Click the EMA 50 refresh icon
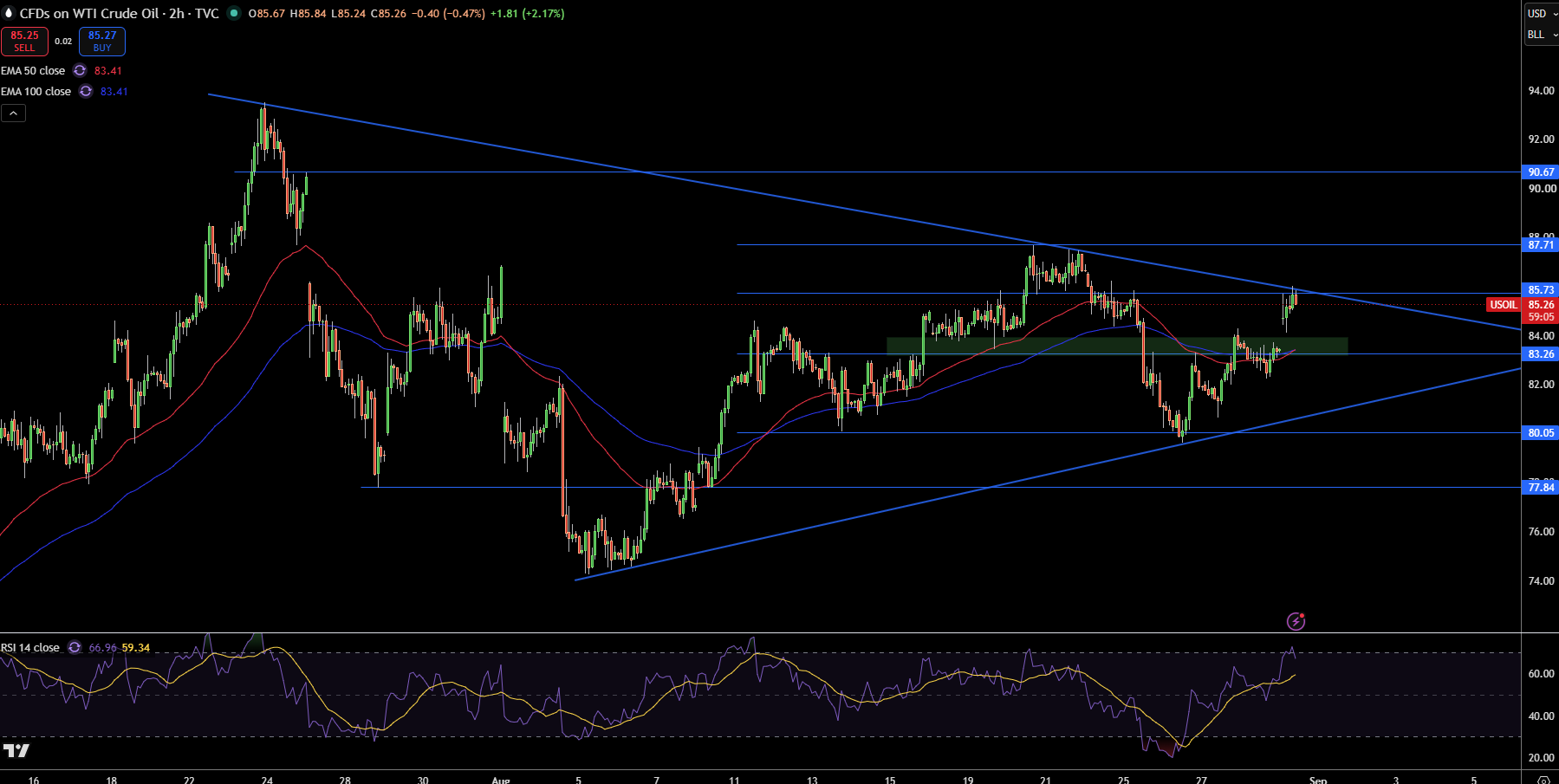Viewport: 1559px width, 784px height. pyautogui.click(x=80, y=70)
